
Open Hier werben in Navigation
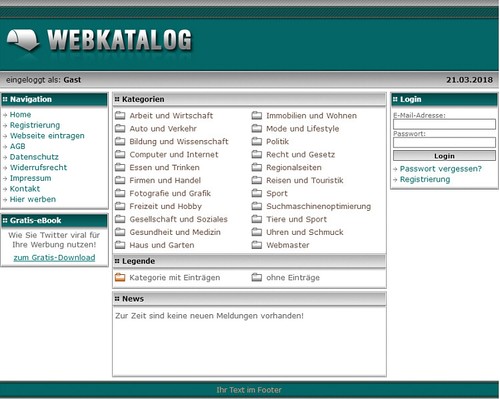[x=33, y=199]
